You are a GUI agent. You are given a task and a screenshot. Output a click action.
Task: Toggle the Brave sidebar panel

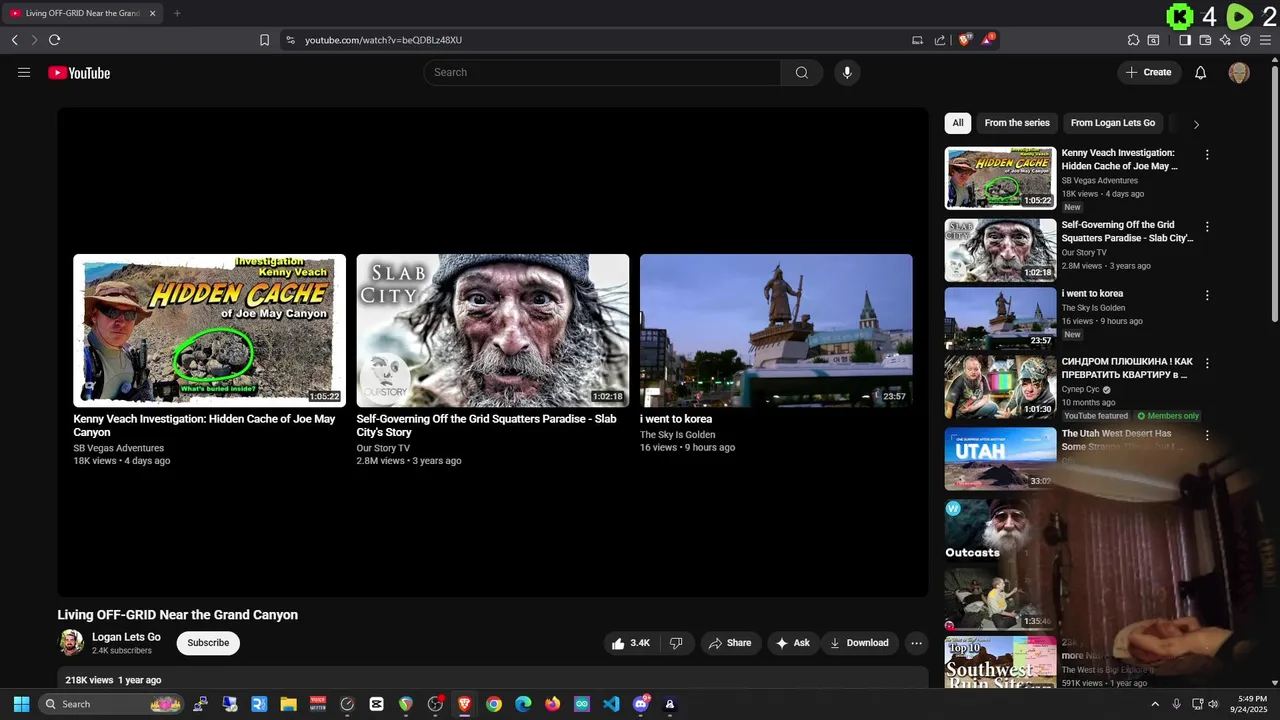point(1185,40)
